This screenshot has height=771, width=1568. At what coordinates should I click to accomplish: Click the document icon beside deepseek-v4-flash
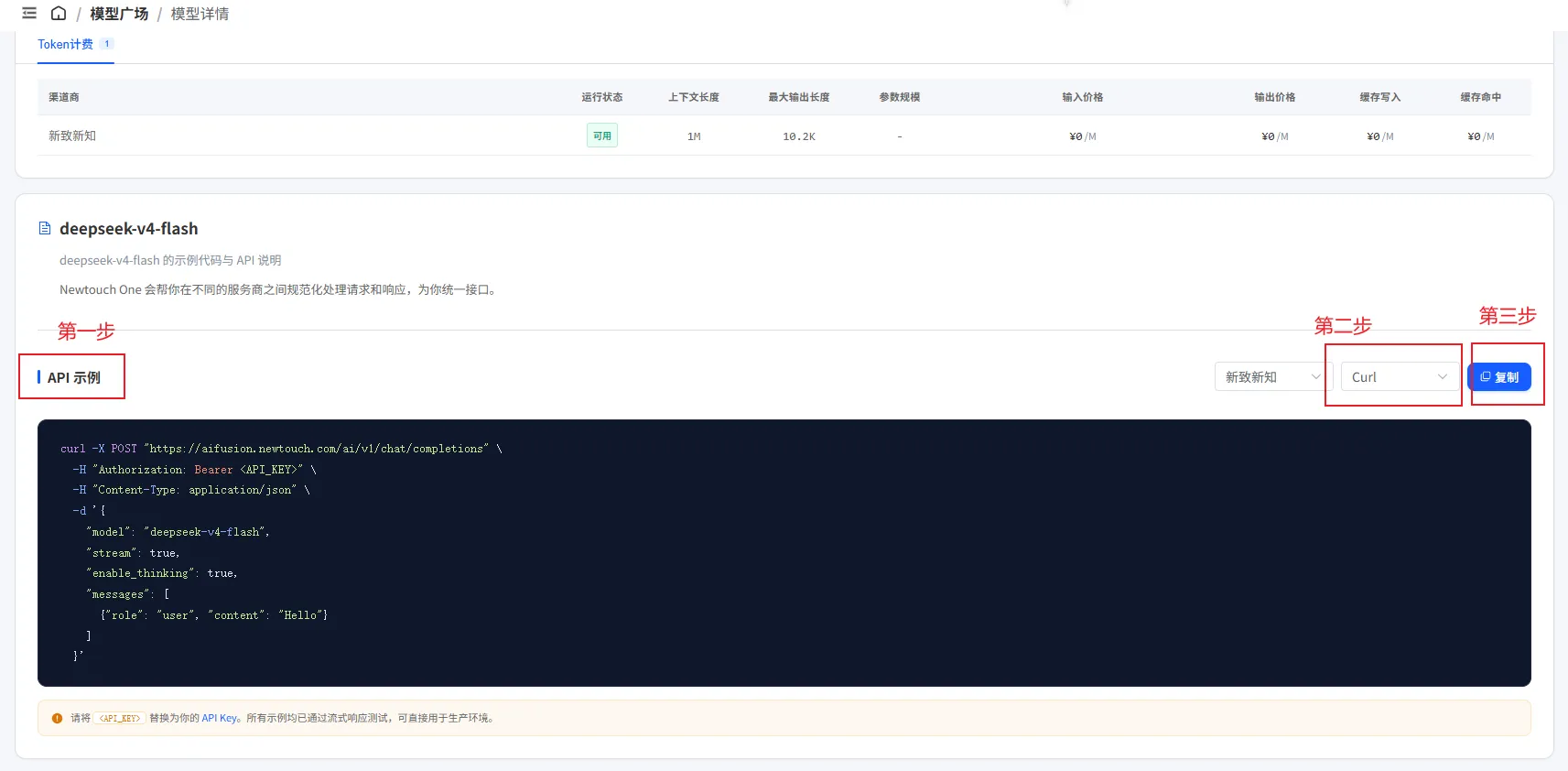tap(45, 228)
